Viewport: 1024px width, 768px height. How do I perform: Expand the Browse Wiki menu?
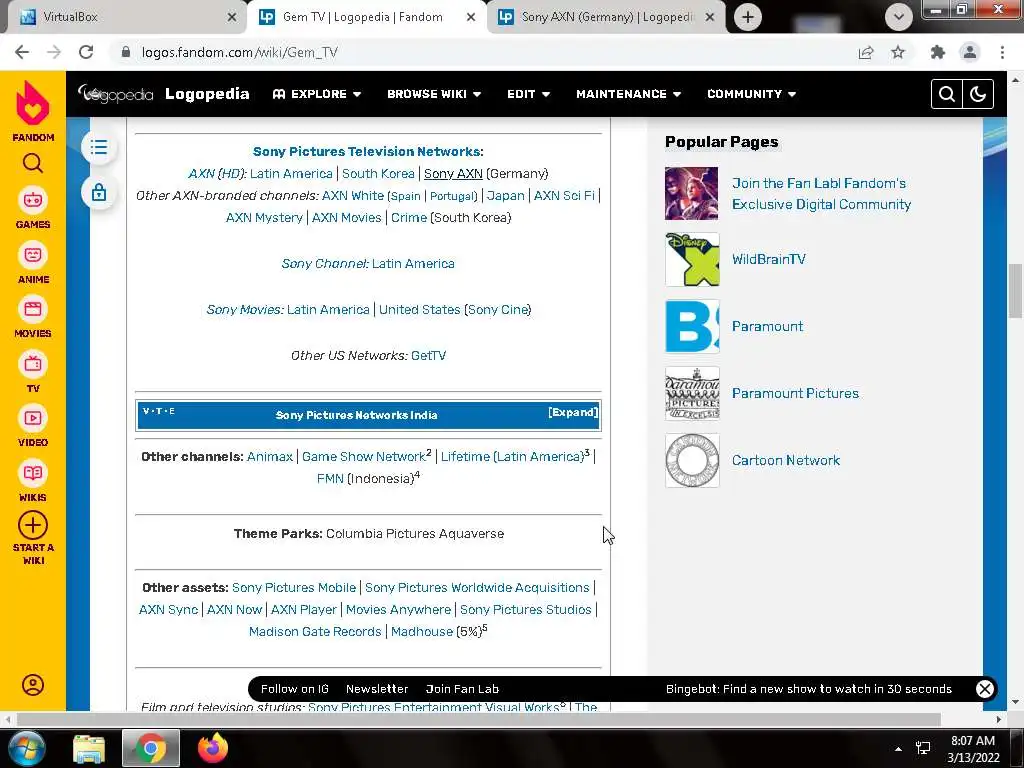pos(434,94)
